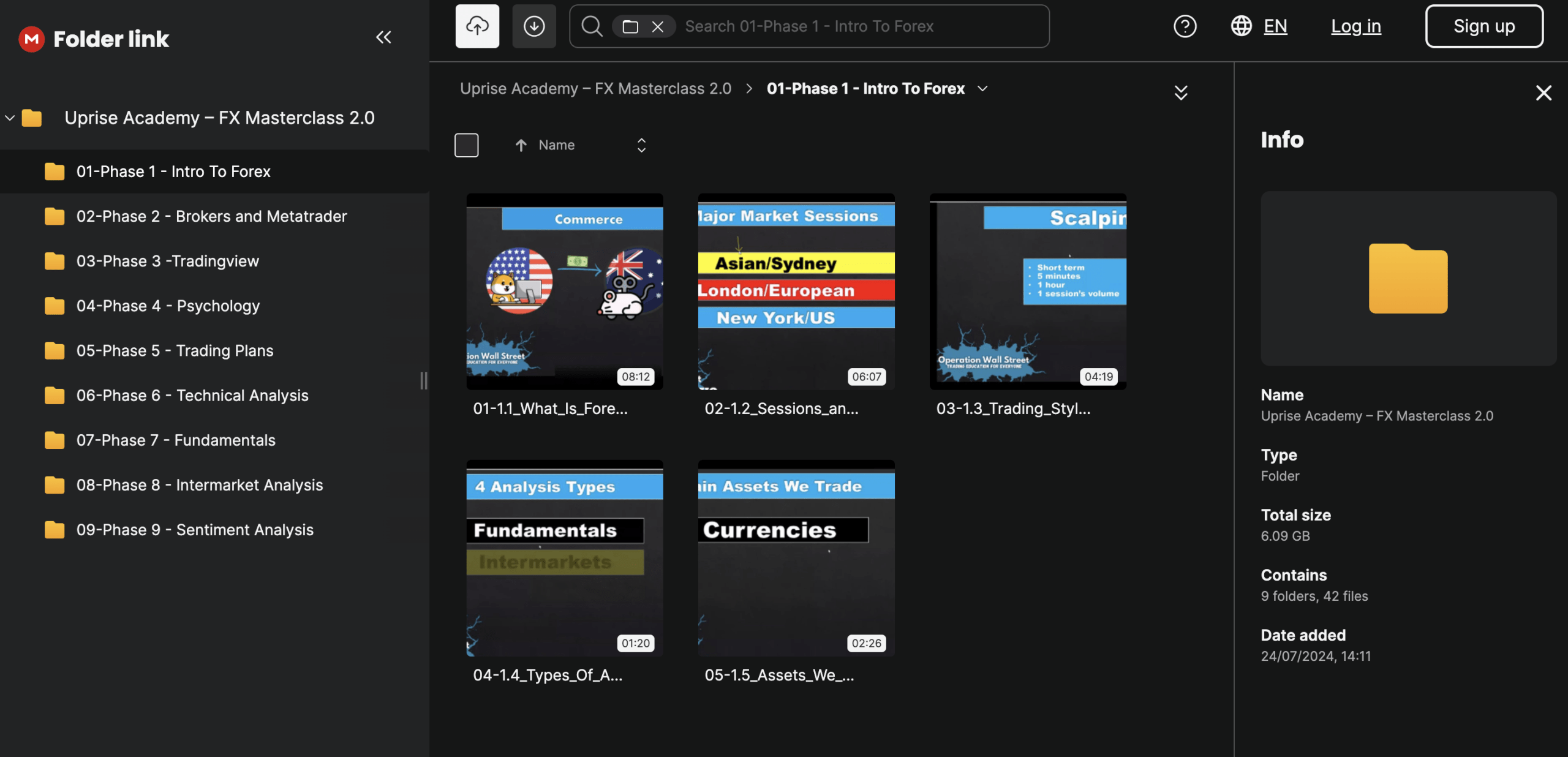Select 07-Phase 7 - Fundamentals in sidebar
The height and width of the screenshot is (757, 1568).
[x=176, y=440]
